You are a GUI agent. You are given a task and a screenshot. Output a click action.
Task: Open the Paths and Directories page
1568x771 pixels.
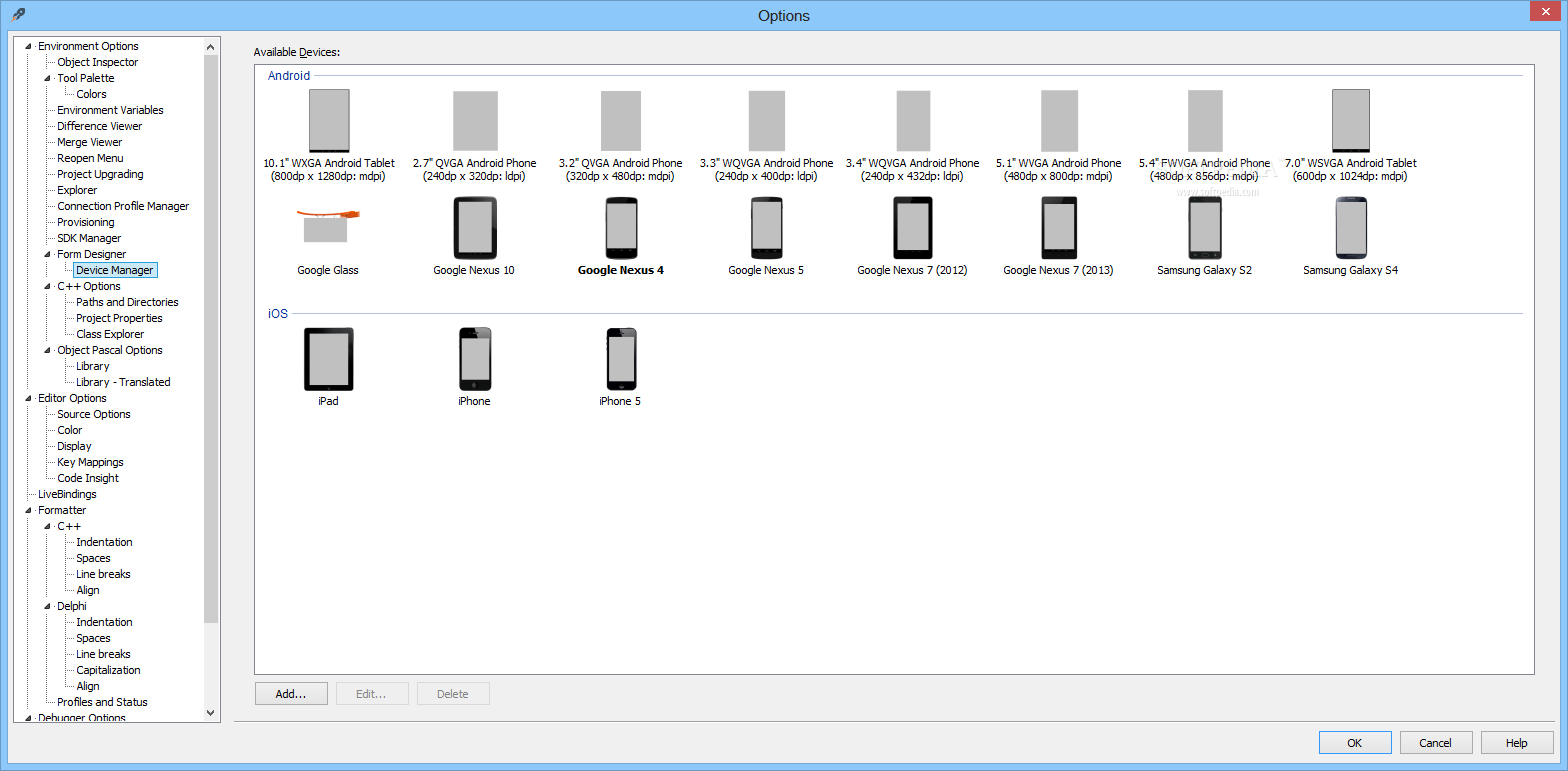click(x=127, y=302)
